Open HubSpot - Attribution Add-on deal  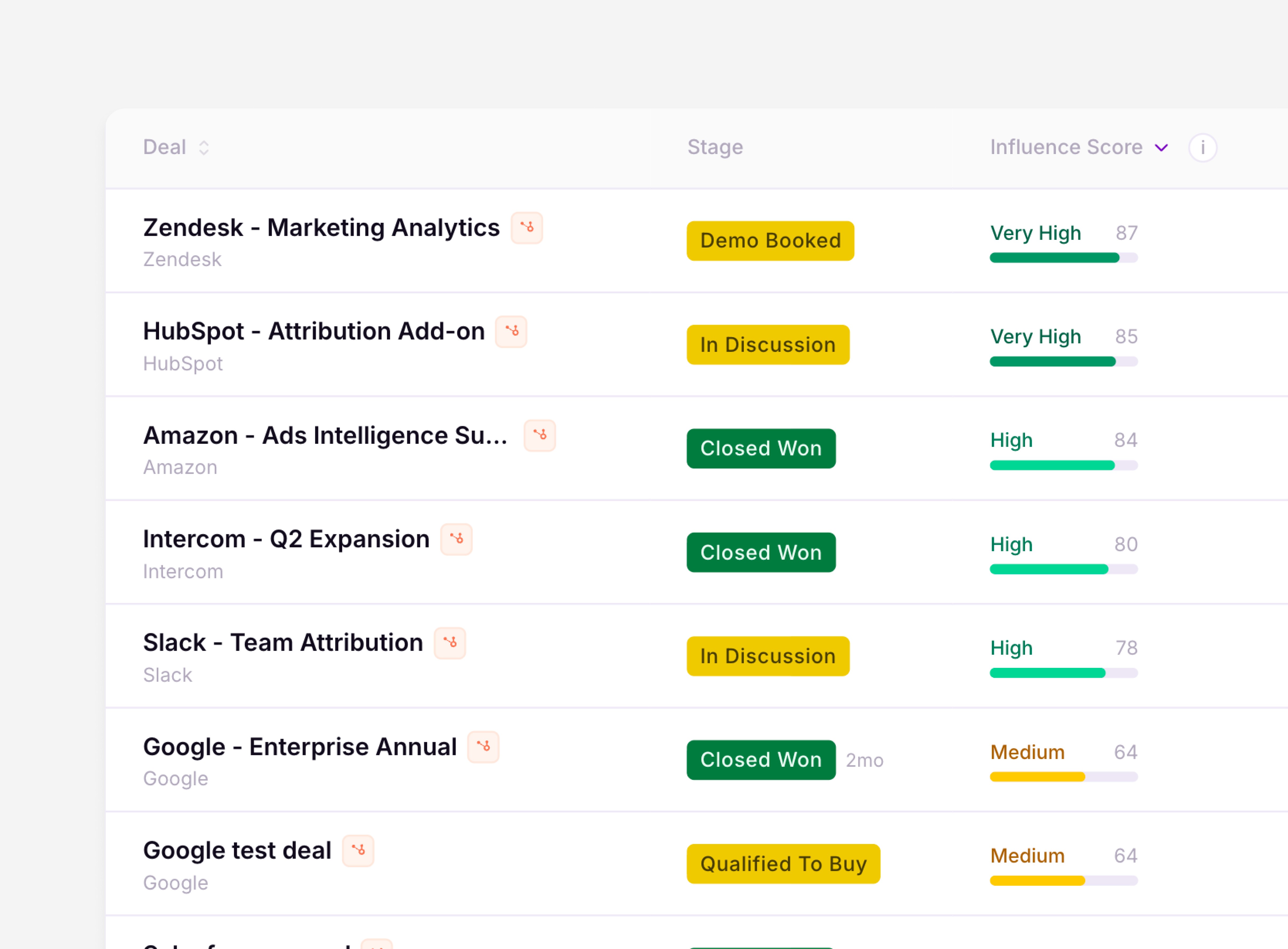pos(314,332)
